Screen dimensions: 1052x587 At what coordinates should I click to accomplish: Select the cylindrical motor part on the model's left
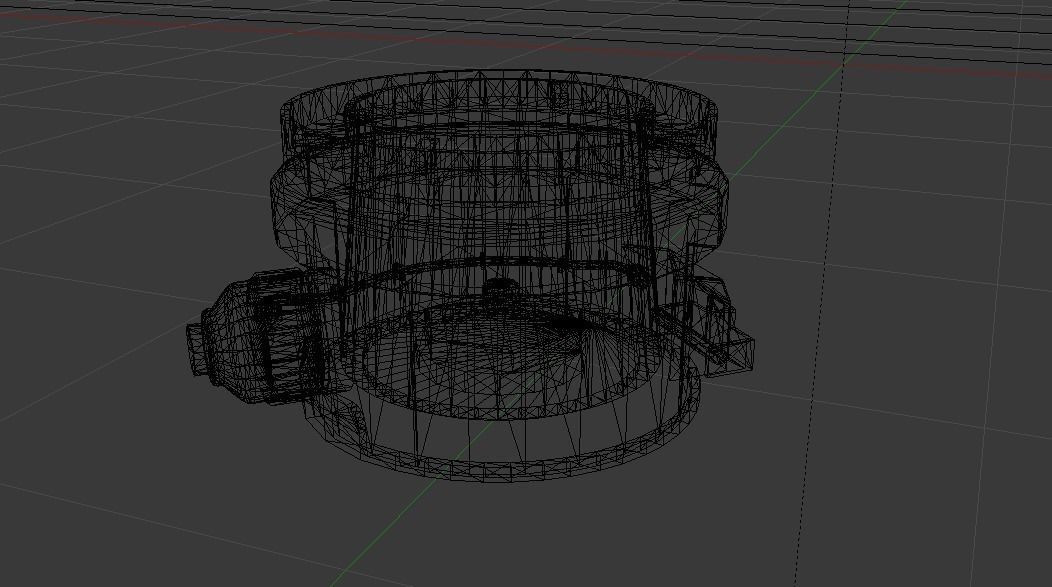pyautogui.click(x=258, y=335)
